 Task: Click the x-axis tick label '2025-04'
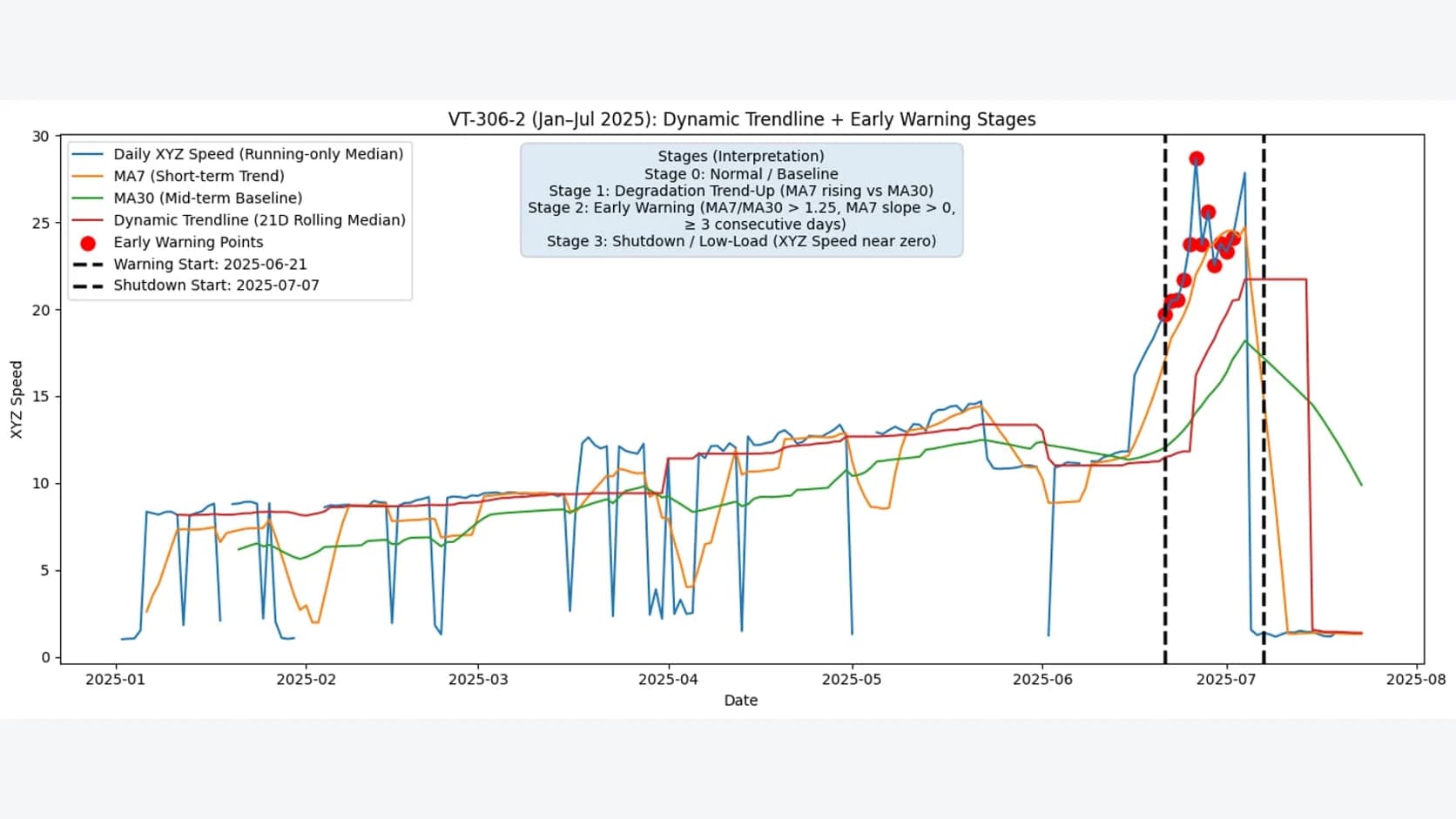[x=668, y=679]
